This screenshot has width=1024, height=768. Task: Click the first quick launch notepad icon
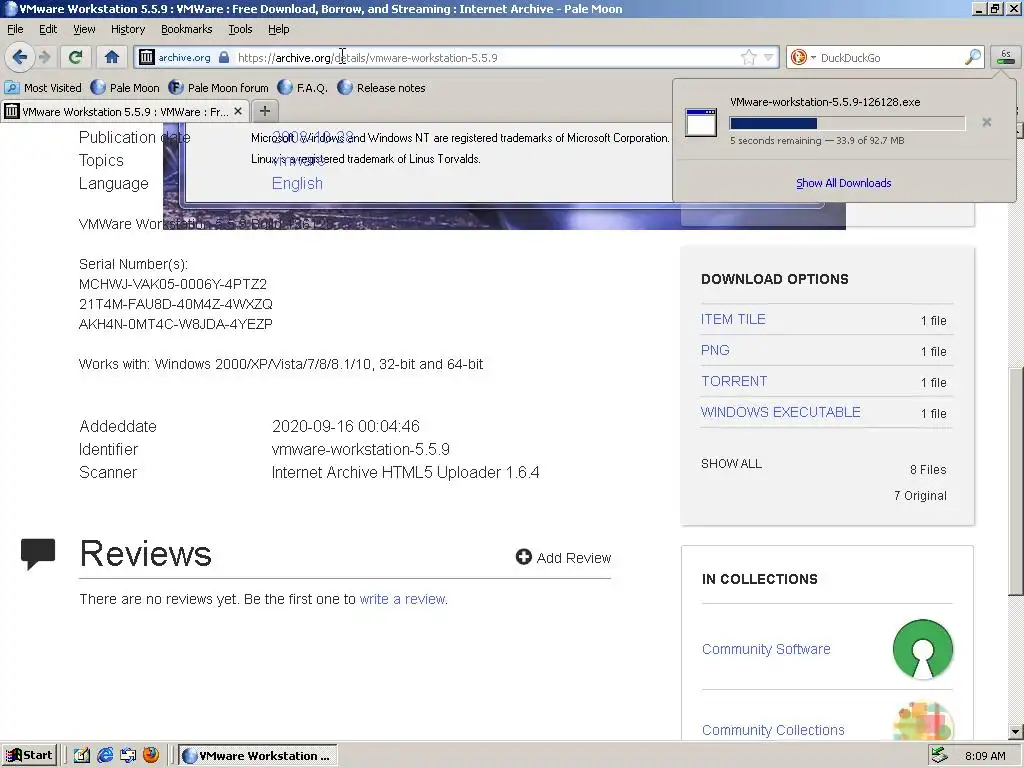tap(82, 756)
